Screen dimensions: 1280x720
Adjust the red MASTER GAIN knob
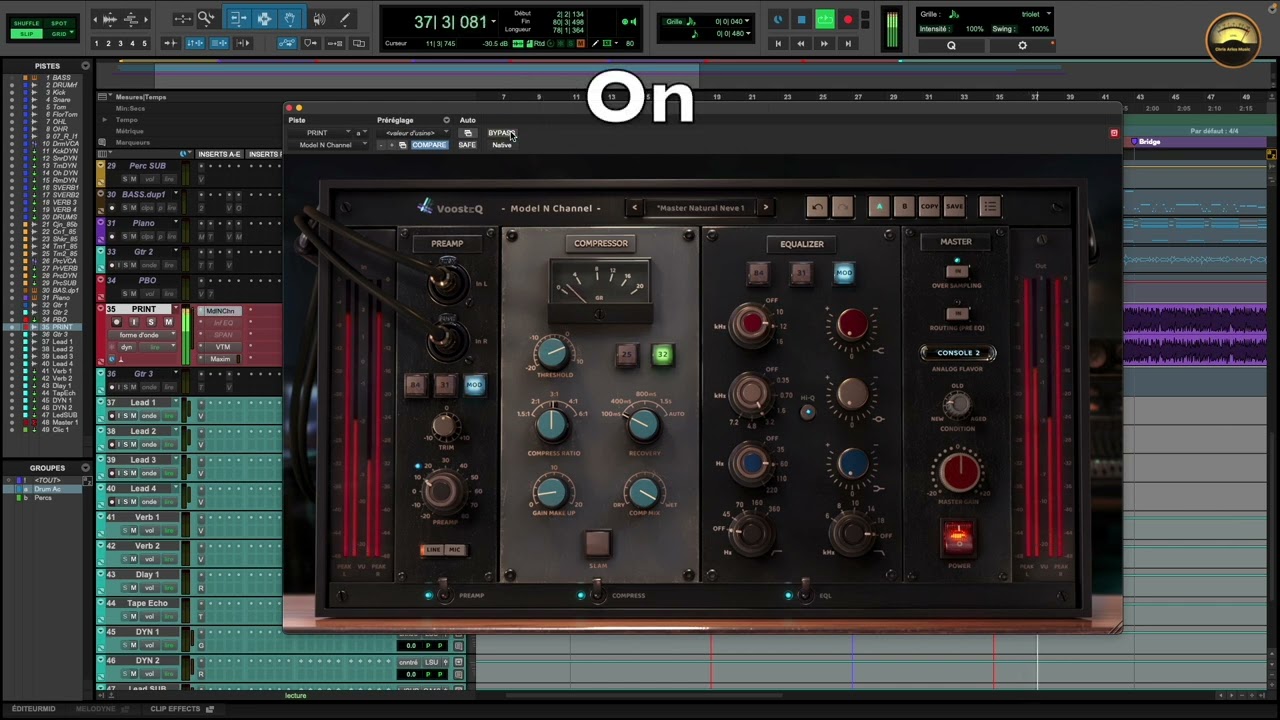958,471
